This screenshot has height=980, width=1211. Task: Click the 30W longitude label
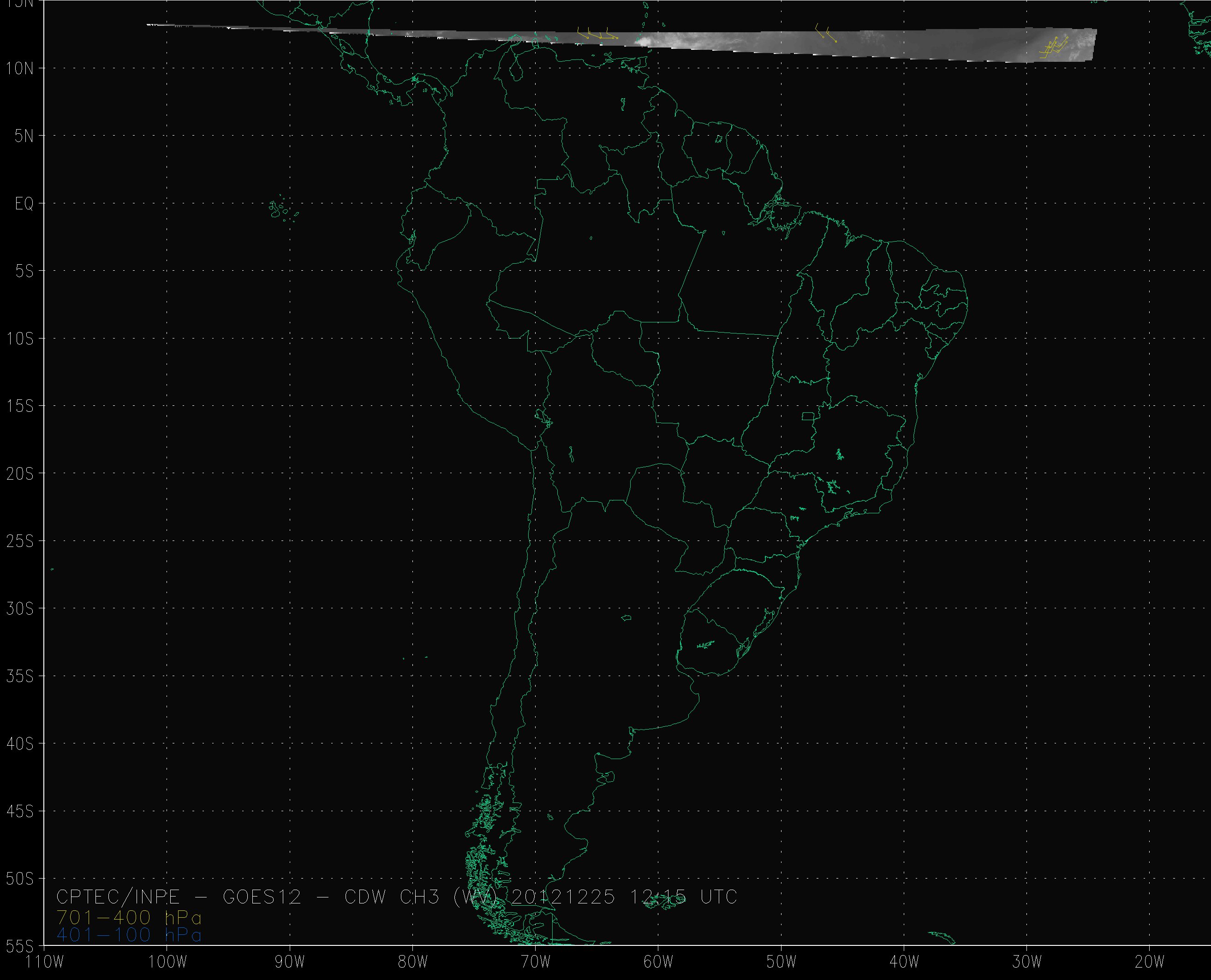pyautogui.click(x=1027, y=962)
